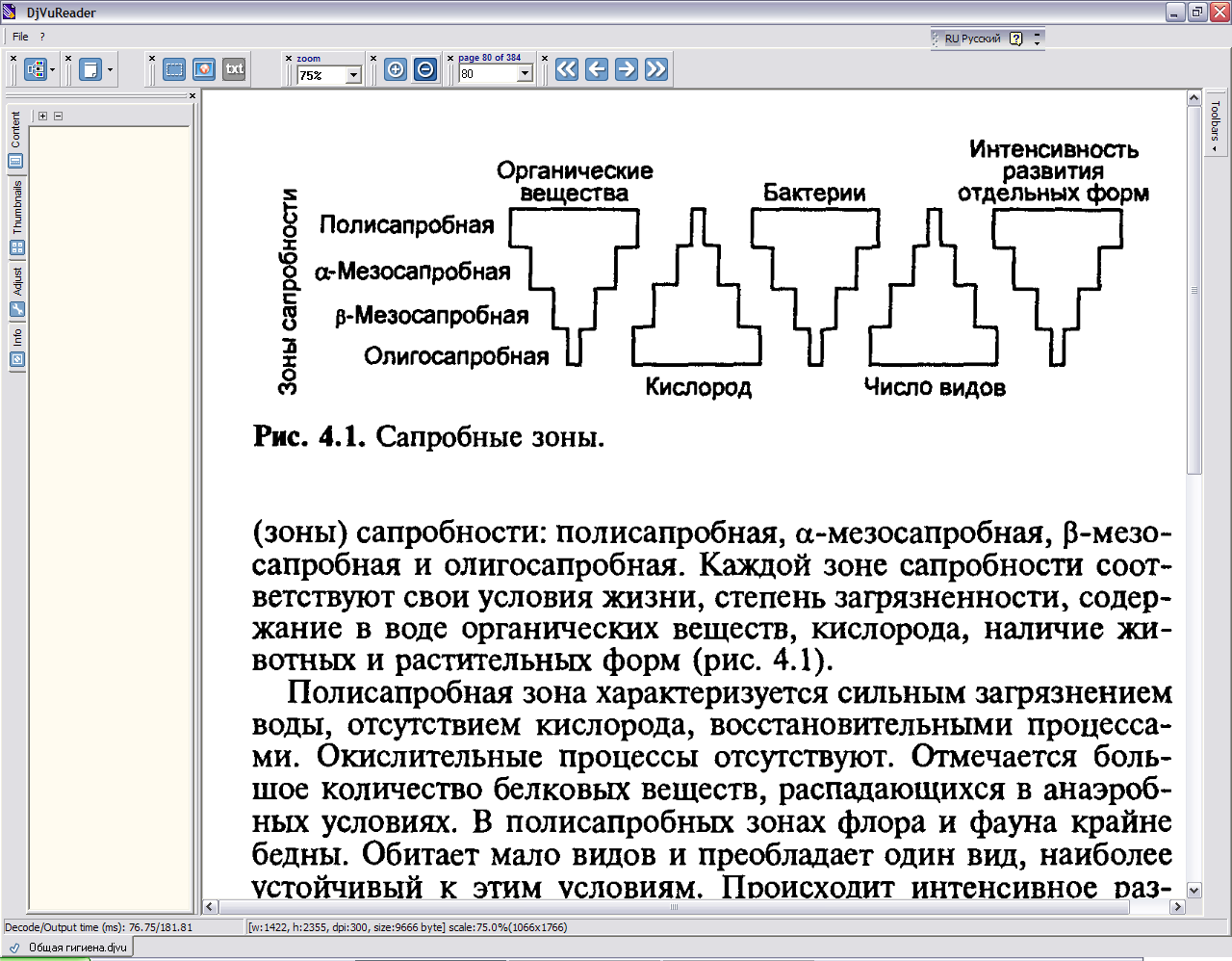Click the 'Кислород' diagram label

click(x=699, y=387)
